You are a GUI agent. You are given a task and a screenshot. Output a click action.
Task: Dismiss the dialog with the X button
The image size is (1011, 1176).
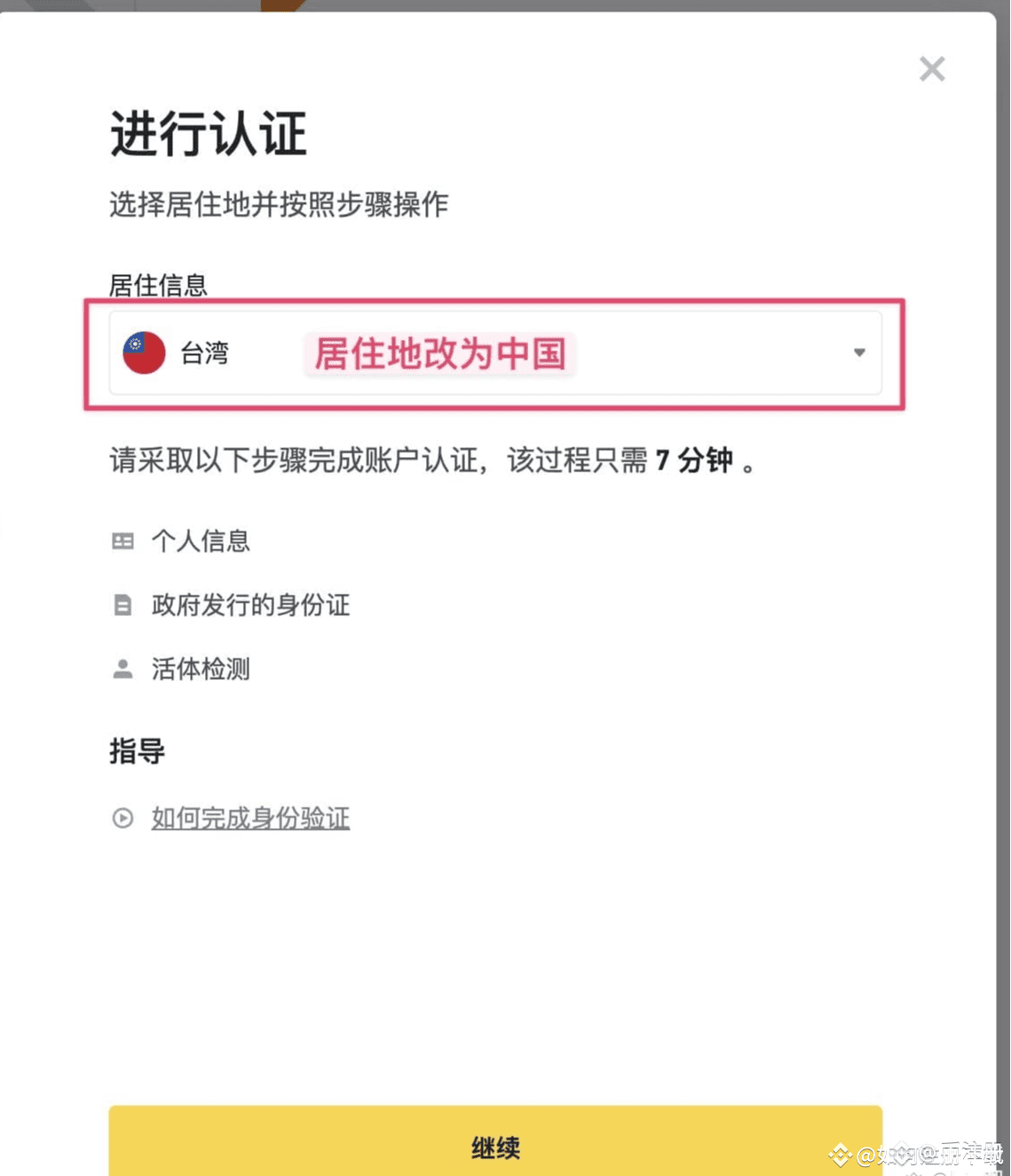931,68
